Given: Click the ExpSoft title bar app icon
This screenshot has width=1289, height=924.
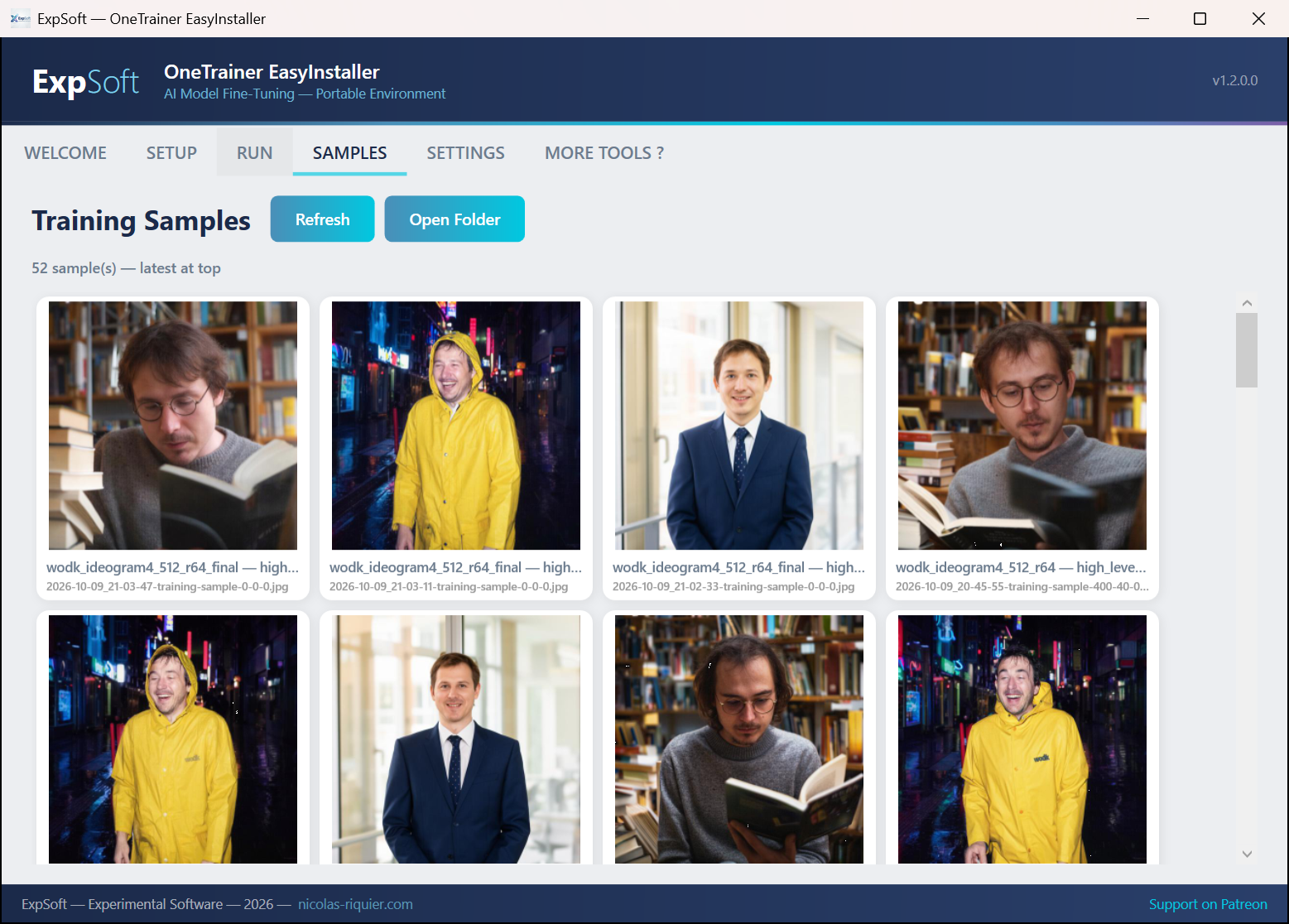Looking at the screenshot, I should tap(20, 18).
